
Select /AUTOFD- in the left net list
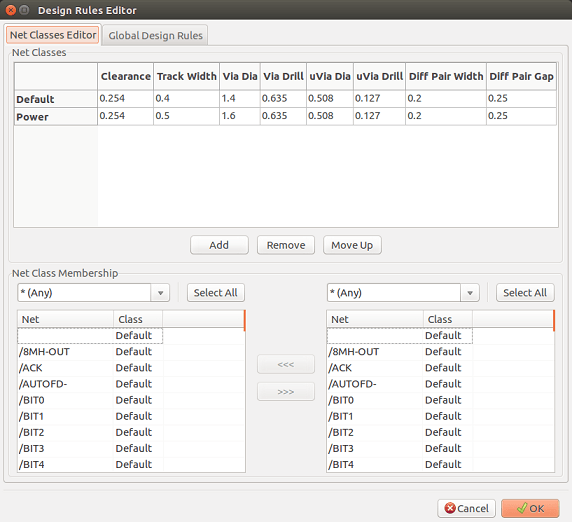click(x=131, y=384)
